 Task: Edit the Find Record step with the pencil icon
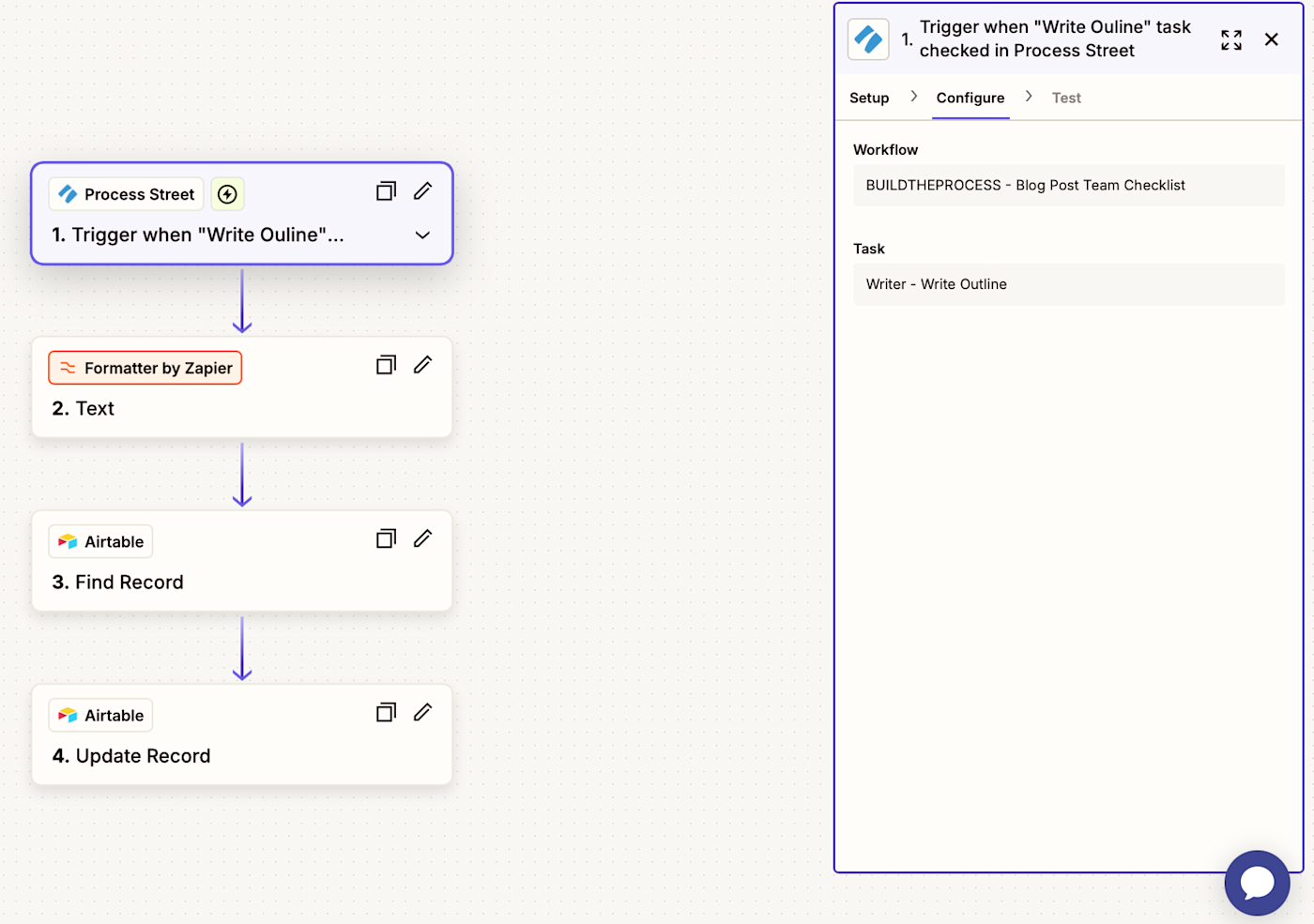tap(423, 538)
